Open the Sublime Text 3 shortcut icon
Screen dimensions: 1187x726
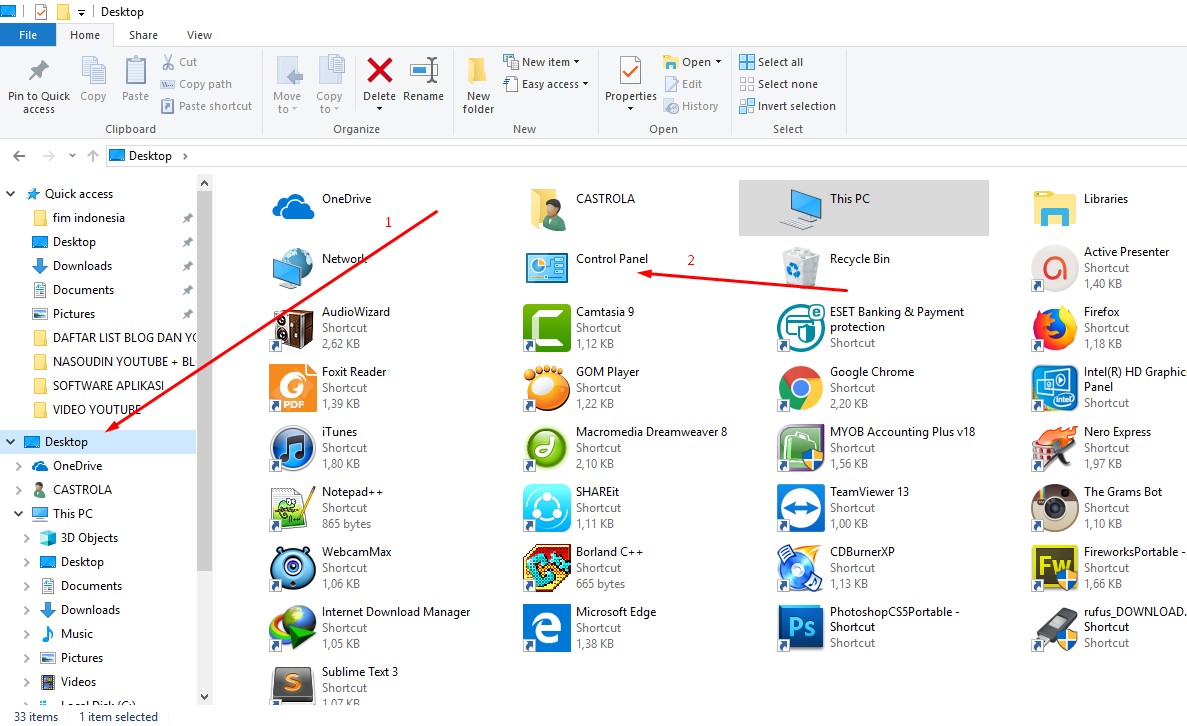click(x=293, y=684)
